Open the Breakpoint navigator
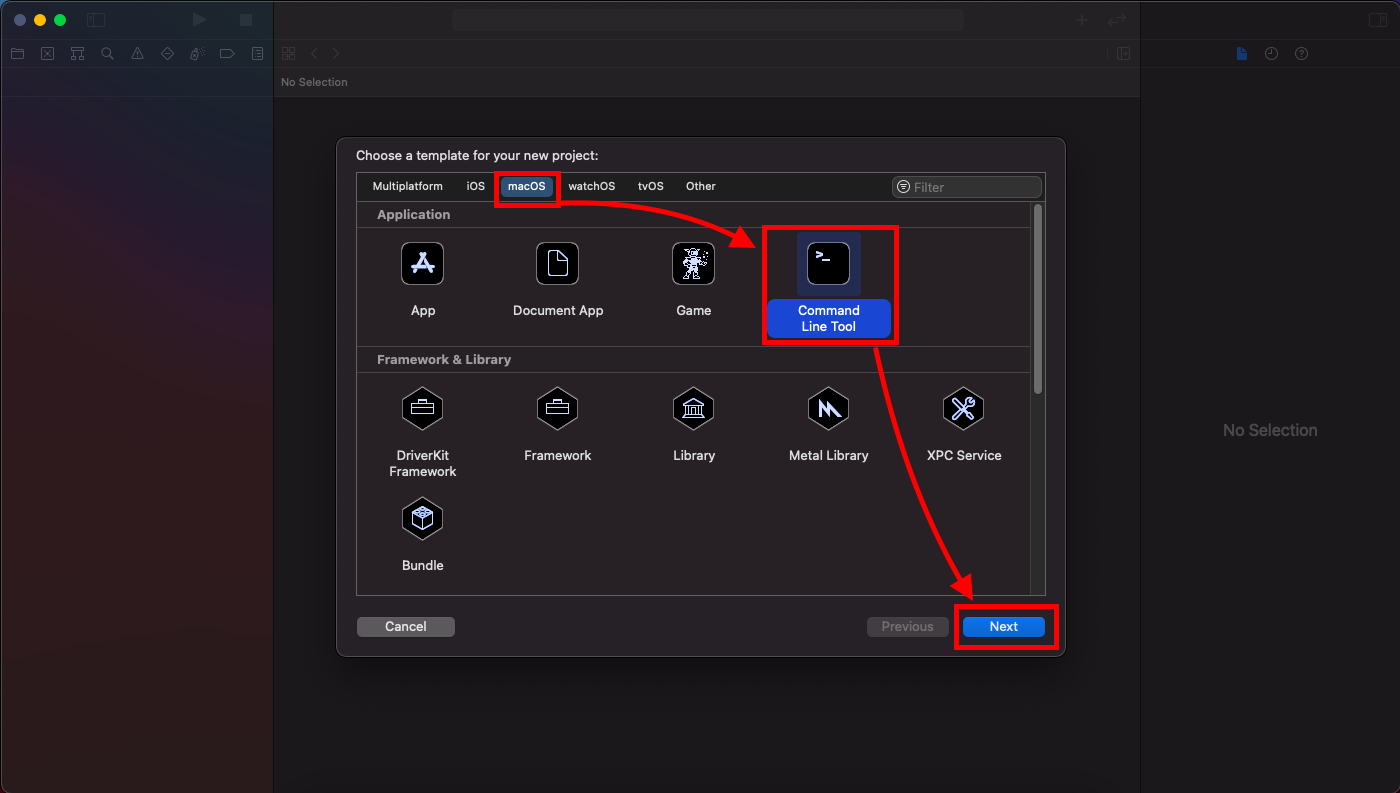 click(227, 54)
